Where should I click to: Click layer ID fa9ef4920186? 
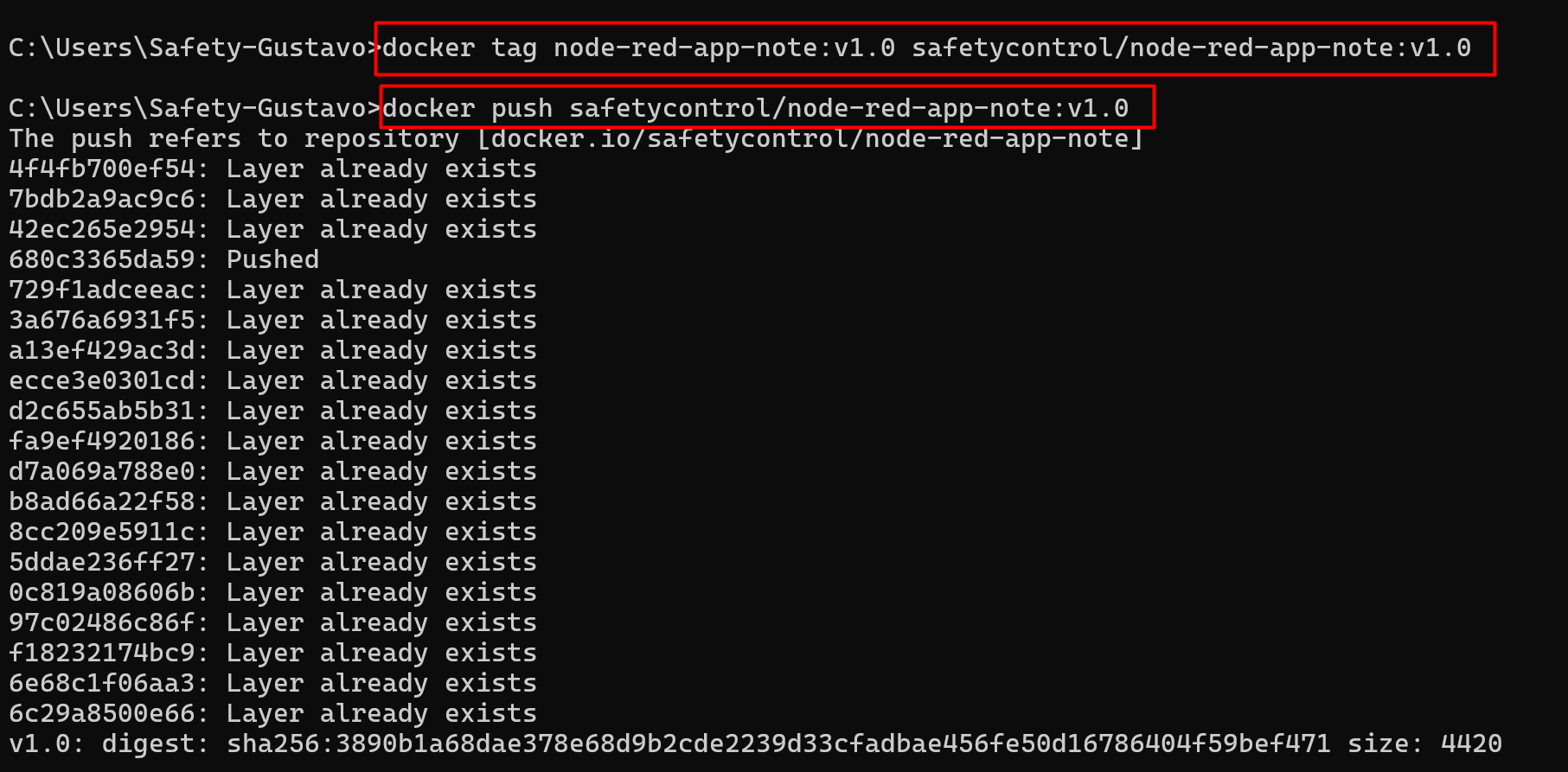(102, 441)
